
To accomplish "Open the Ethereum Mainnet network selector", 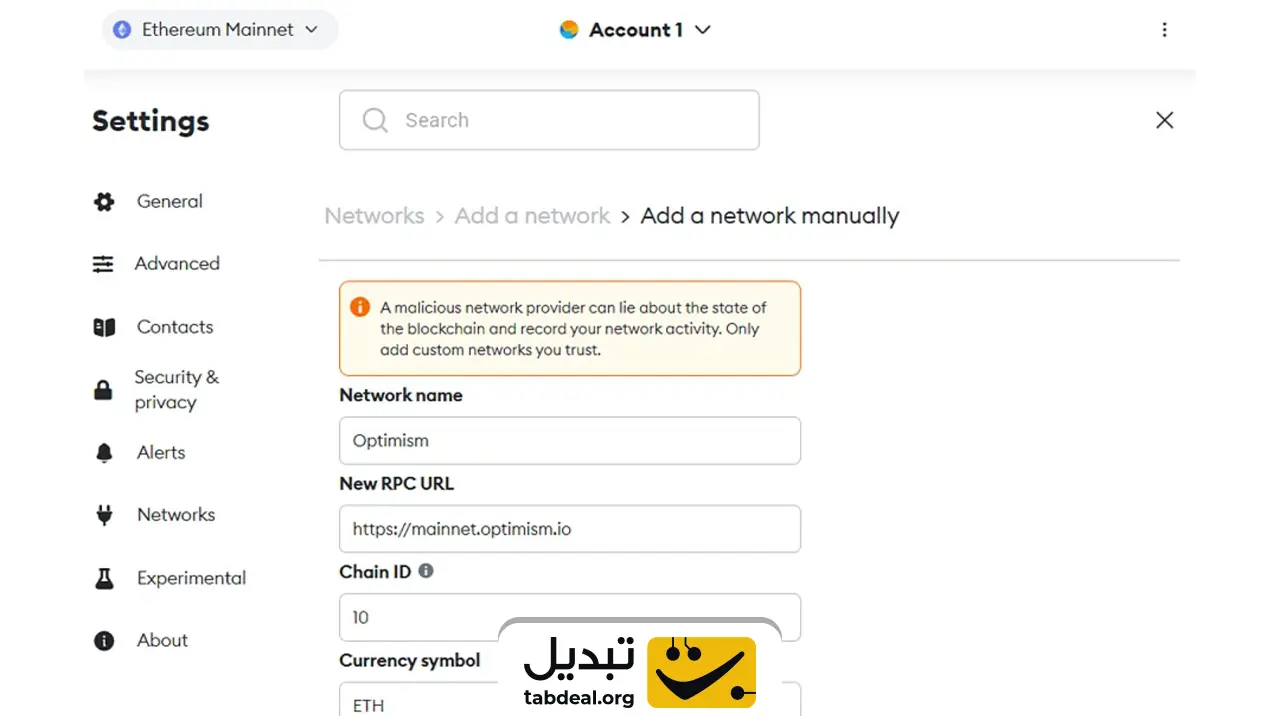I will (x=219, y=30).
